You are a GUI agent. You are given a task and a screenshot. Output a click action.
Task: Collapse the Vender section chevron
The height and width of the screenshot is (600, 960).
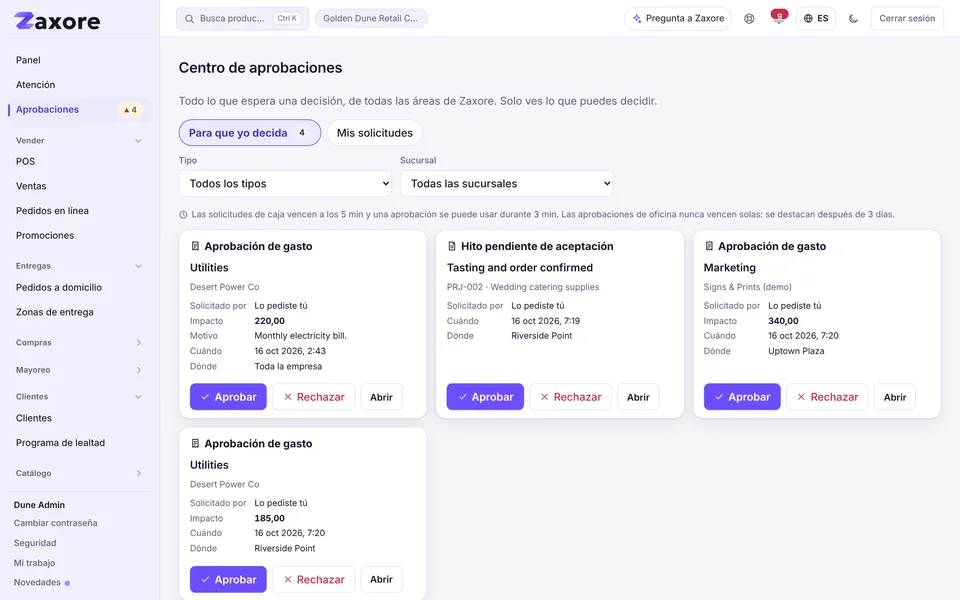tap(138, 141)
